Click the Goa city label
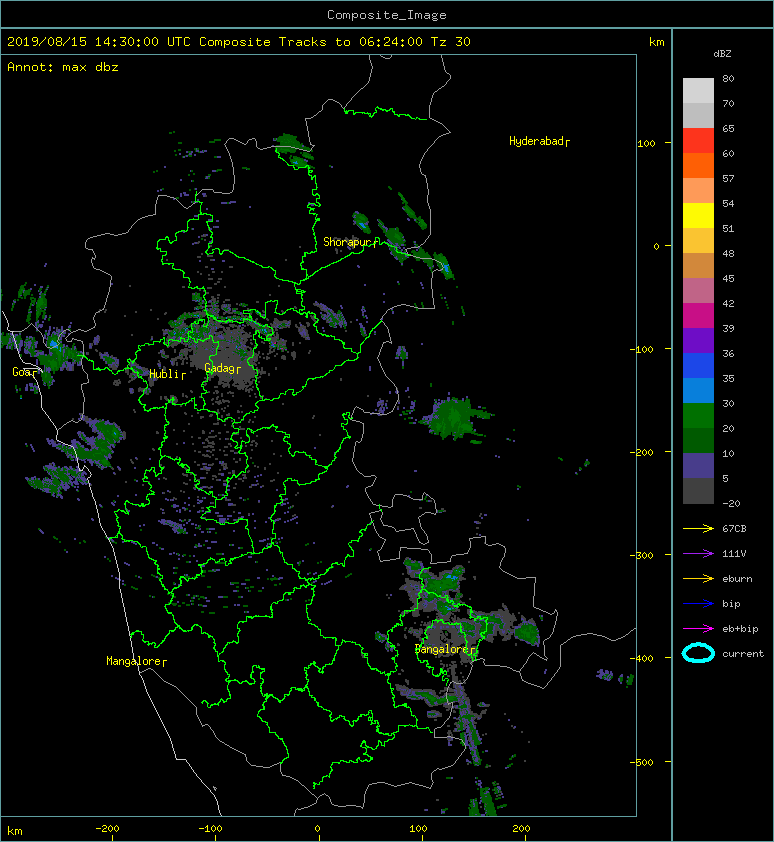The image size is (774, 842). [x=25, y=372]
